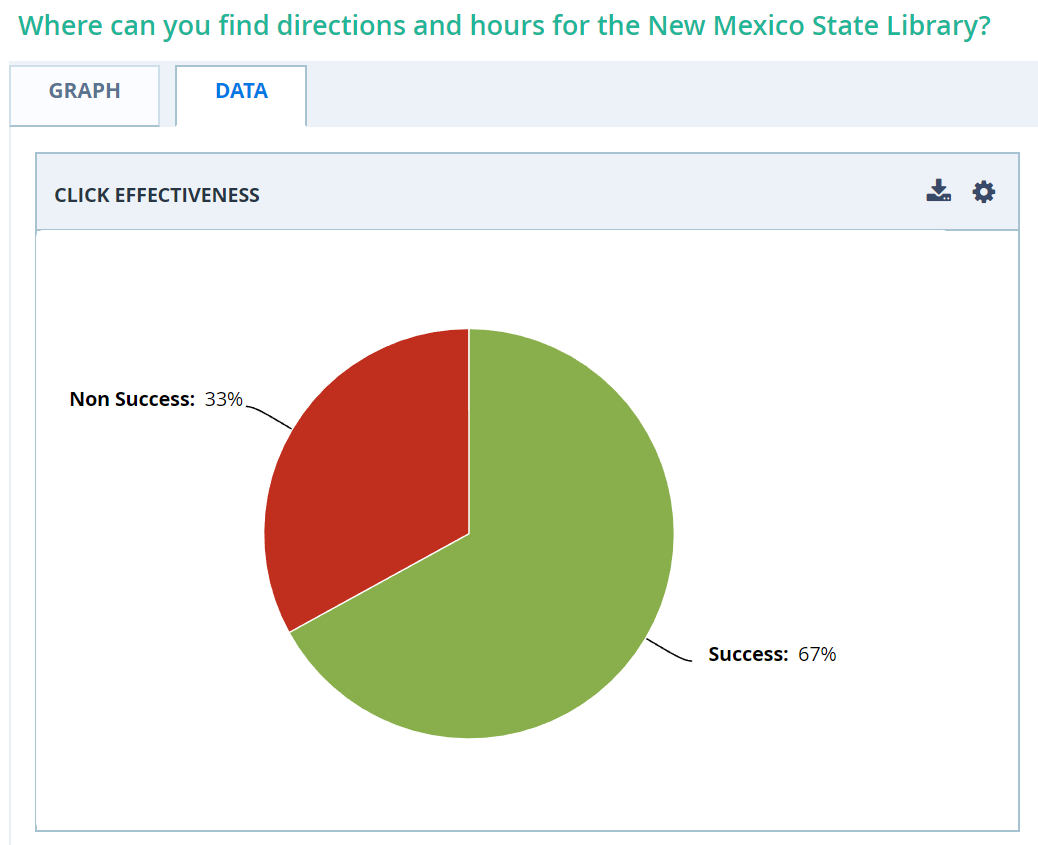Click the 67% value text
Image resolution: width=1038 pixels, height=845 pixels.
pyautogui.click(x=816, y=654)
